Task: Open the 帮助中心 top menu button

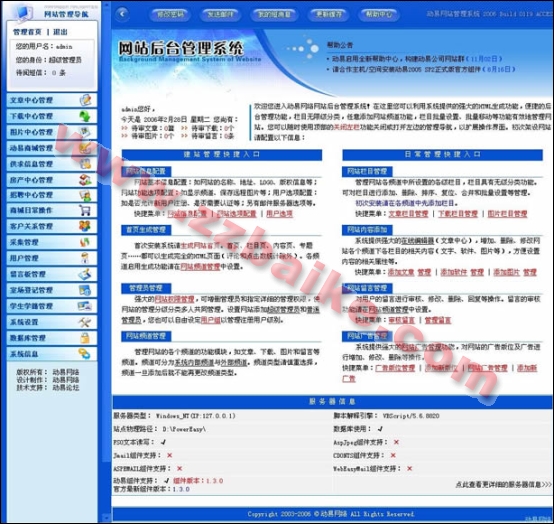Action: [x=379, y=14]
